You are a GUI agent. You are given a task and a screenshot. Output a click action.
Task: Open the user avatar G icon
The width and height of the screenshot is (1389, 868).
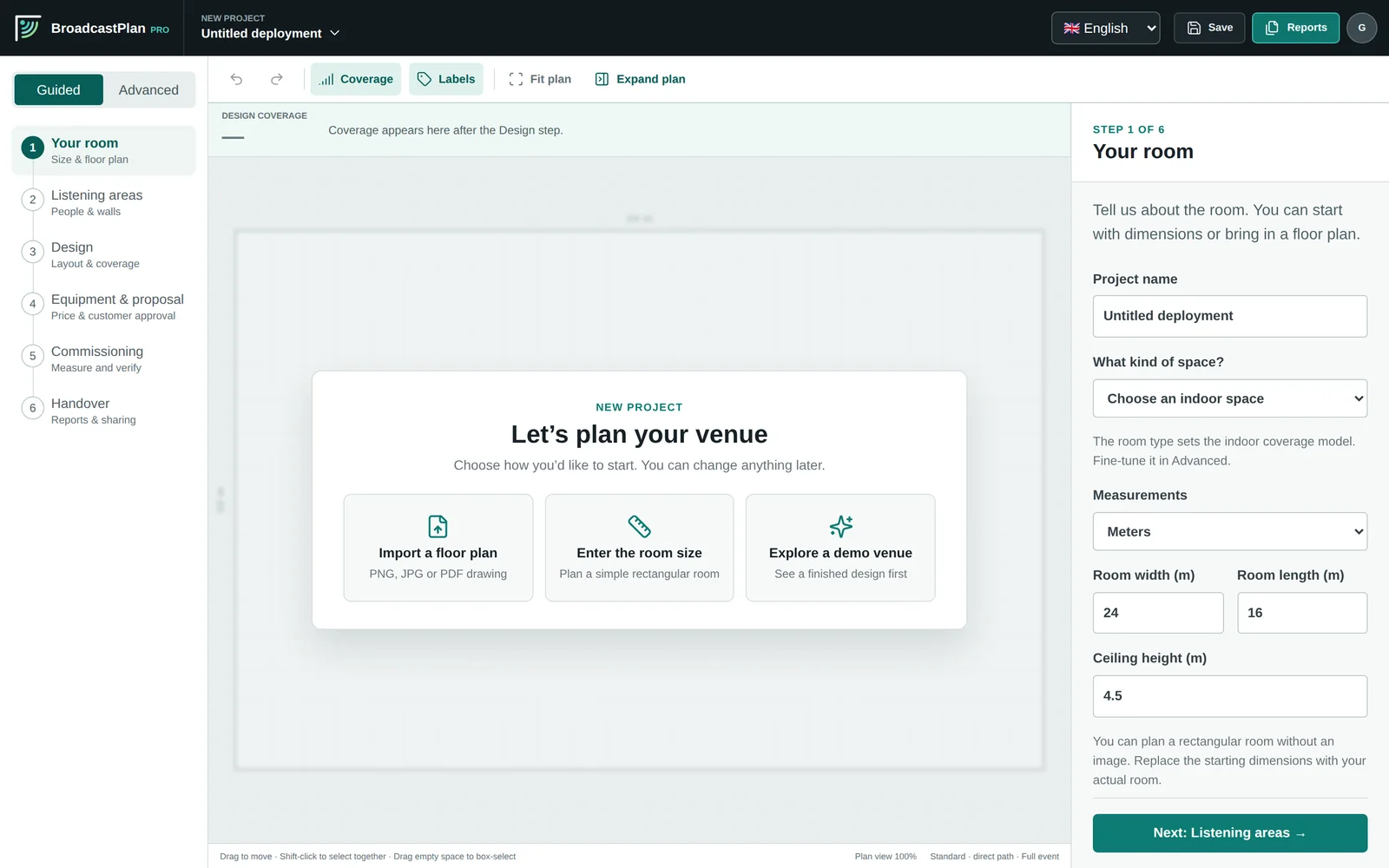(1361, 28)
